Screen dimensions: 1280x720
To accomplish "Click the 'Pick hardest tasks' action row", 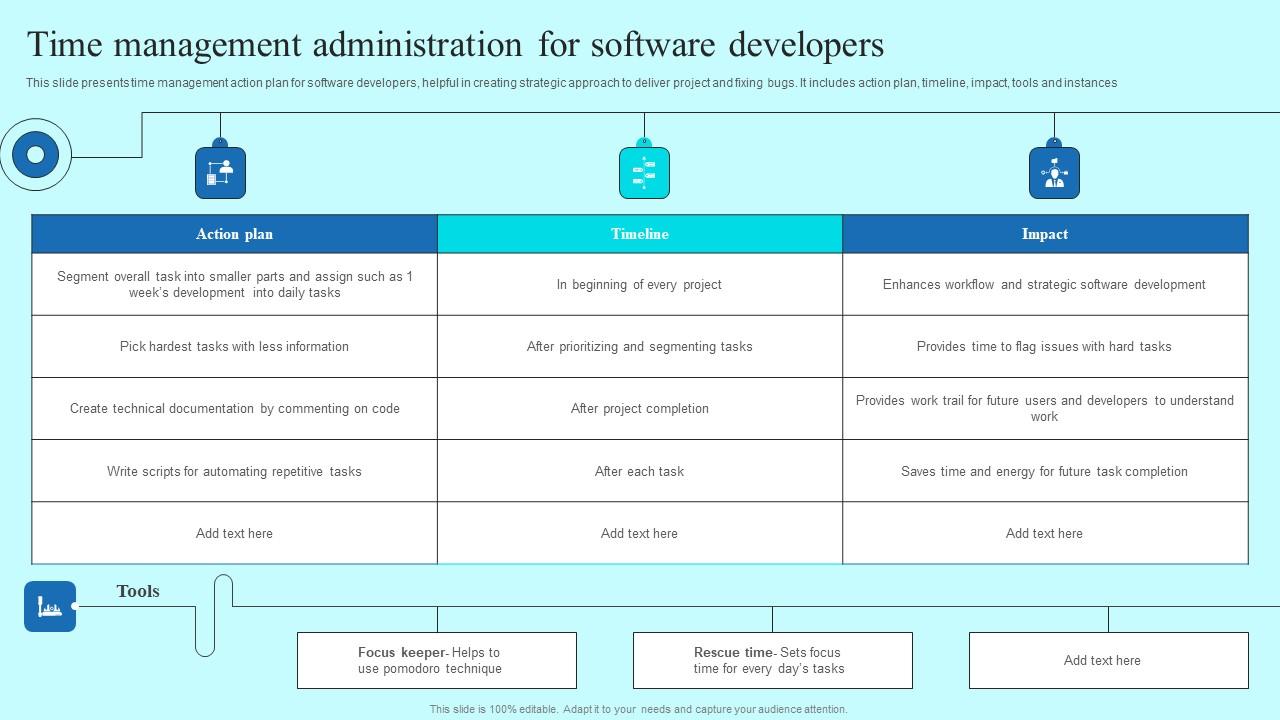I will 234,346.
